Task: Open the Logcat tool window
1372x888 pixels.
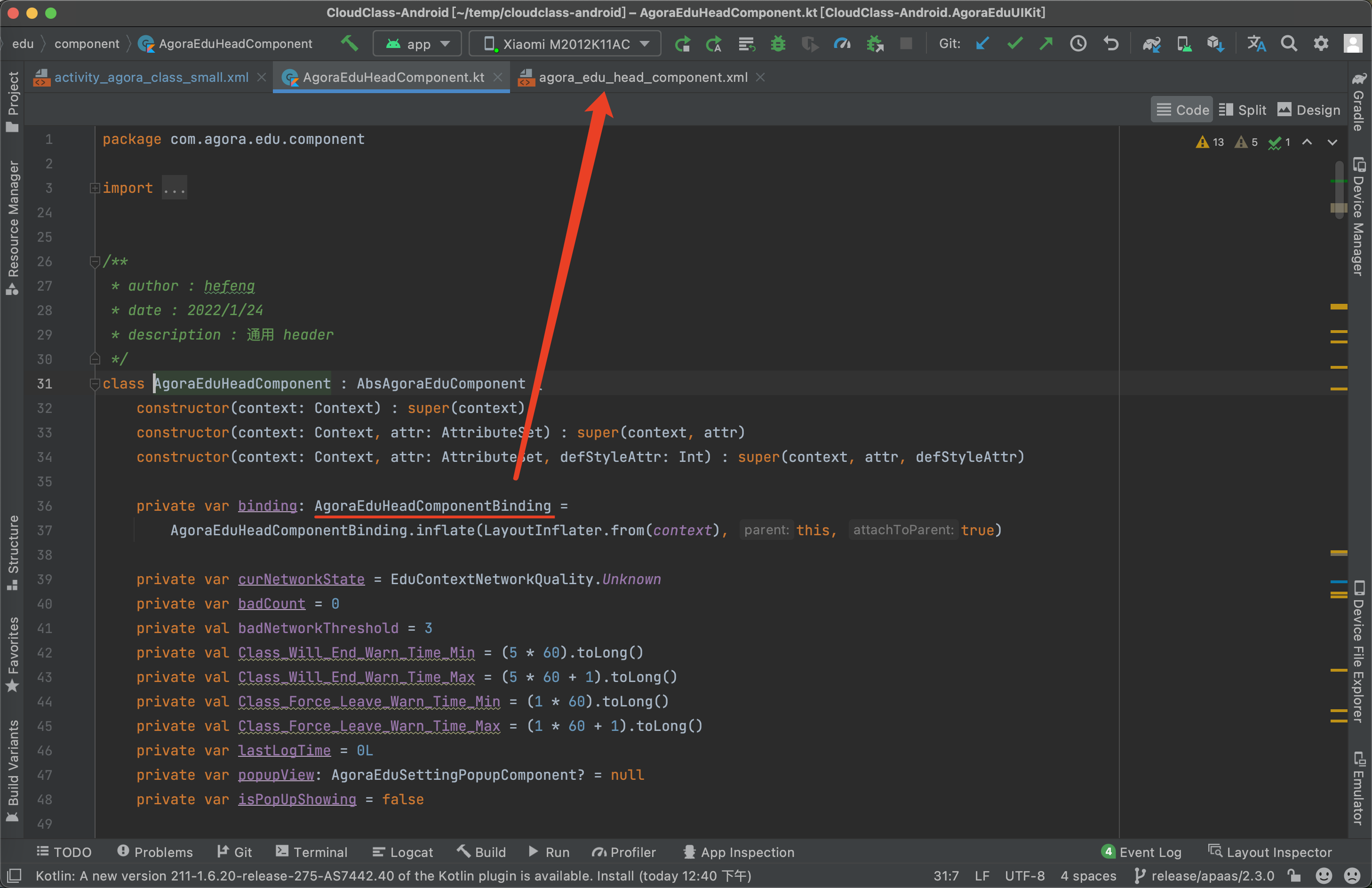Action: pyautogui.click(x=402, y=852)
